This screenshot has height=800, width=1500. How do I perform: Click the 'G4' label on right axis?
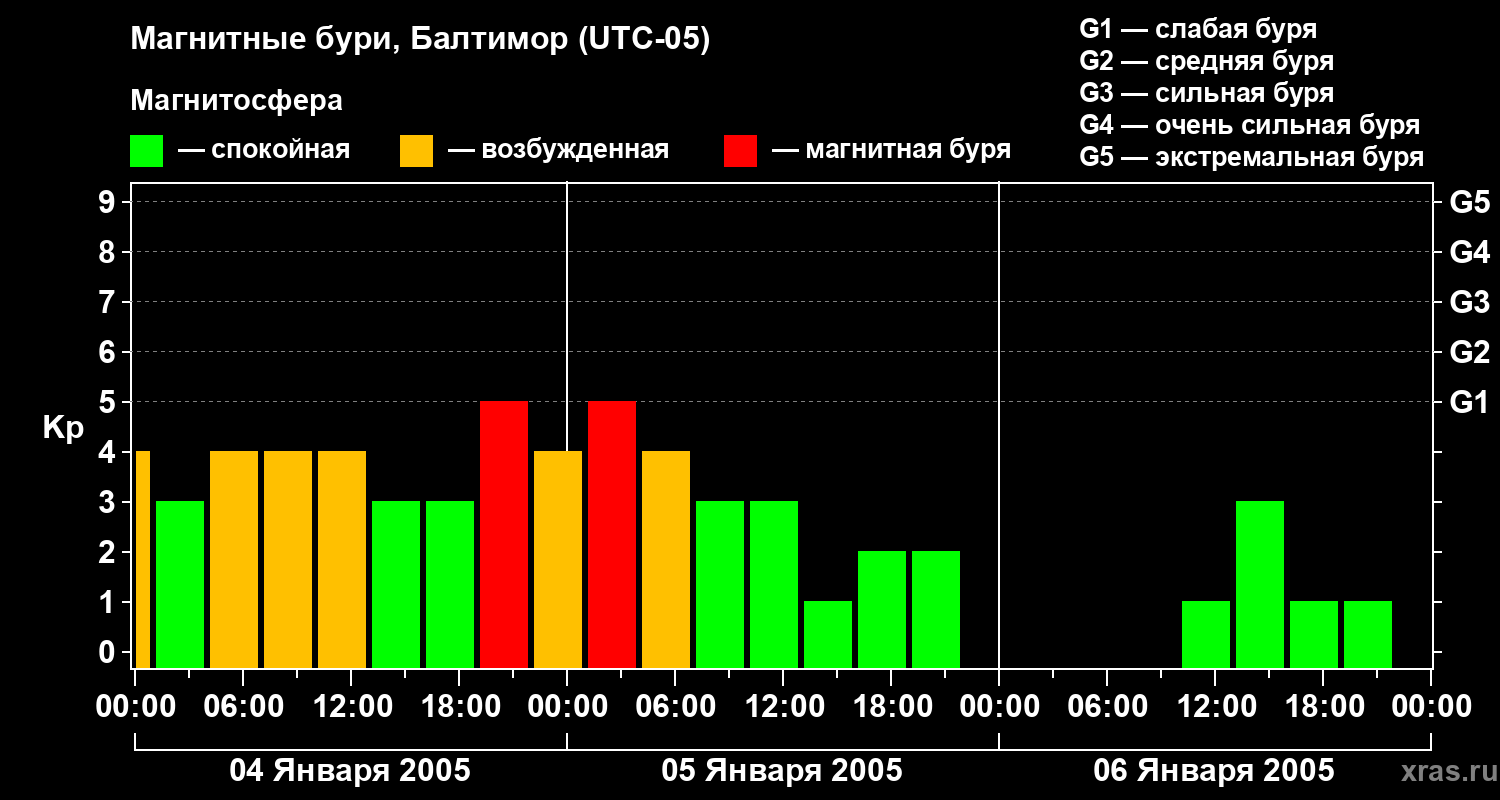(x=1469, y=252)
